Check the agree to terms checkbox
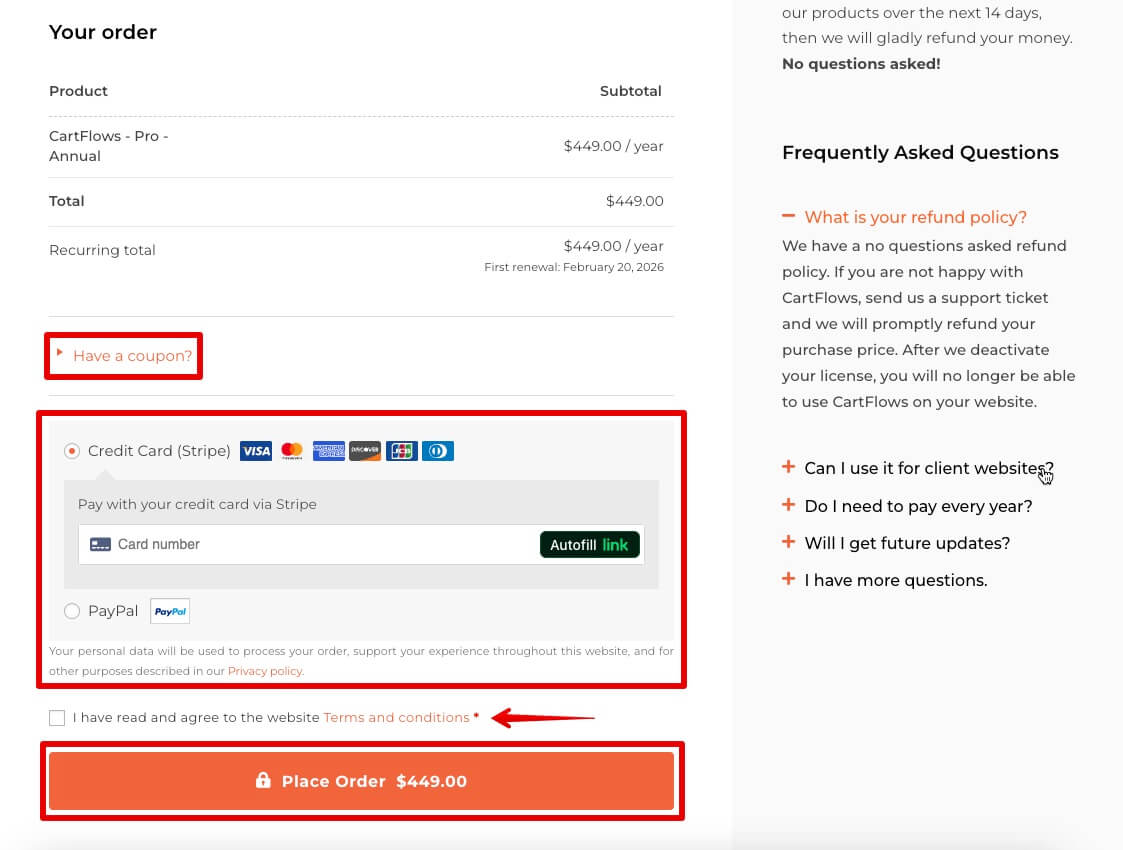 coord(57,718)
